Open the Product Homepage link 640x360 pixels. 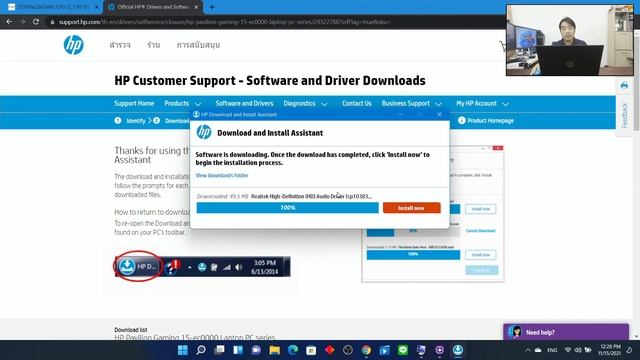coord(490,120)
